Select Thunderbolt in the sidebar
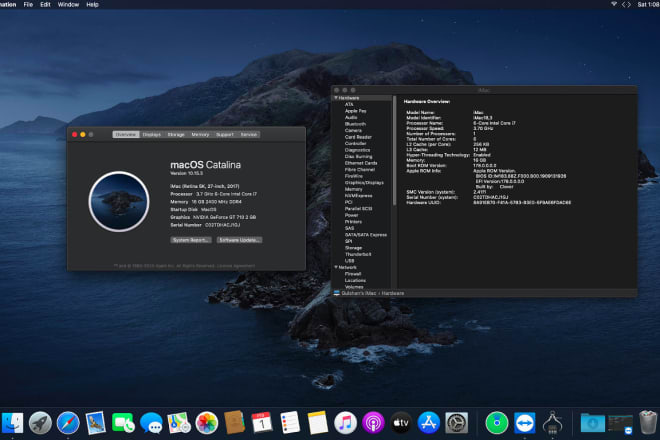 click(x=358, y=254)
